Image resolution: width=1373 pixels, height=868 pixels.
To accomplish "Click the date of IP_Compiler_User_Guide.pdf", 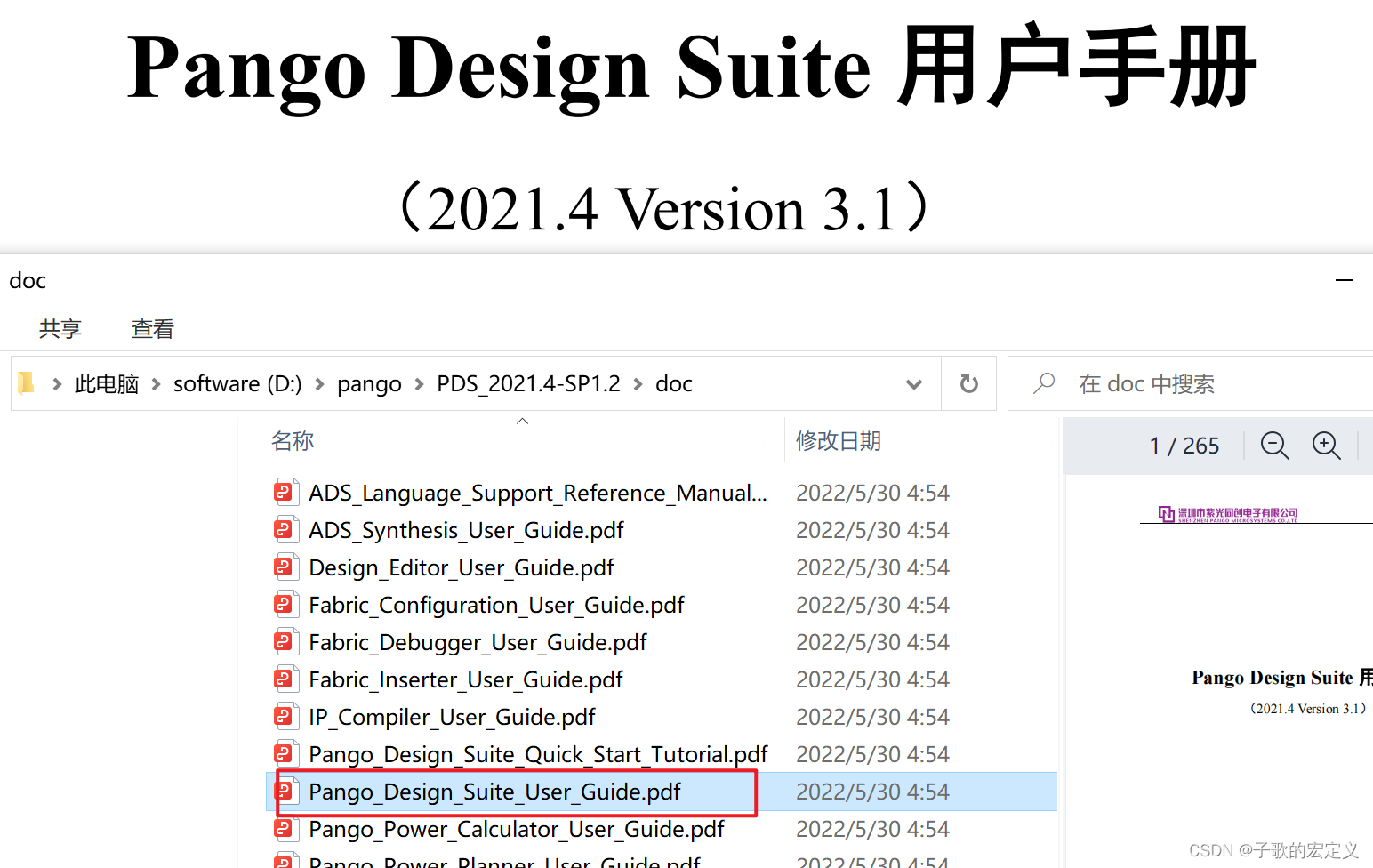I will click(872, 717).
